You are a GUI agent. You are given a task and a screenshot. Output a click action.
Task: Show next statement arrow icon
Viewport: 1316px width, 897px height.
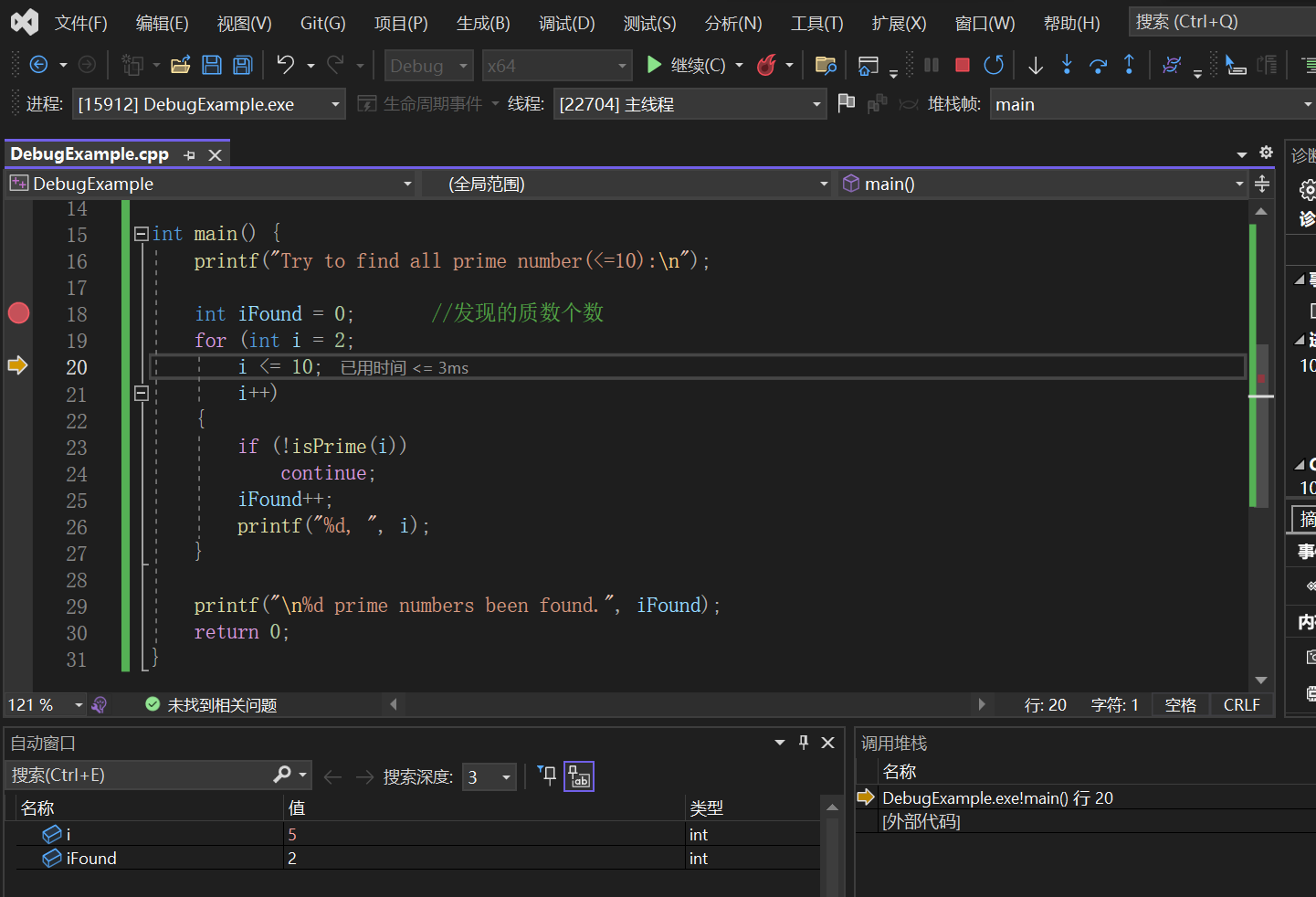[1036, 65]
